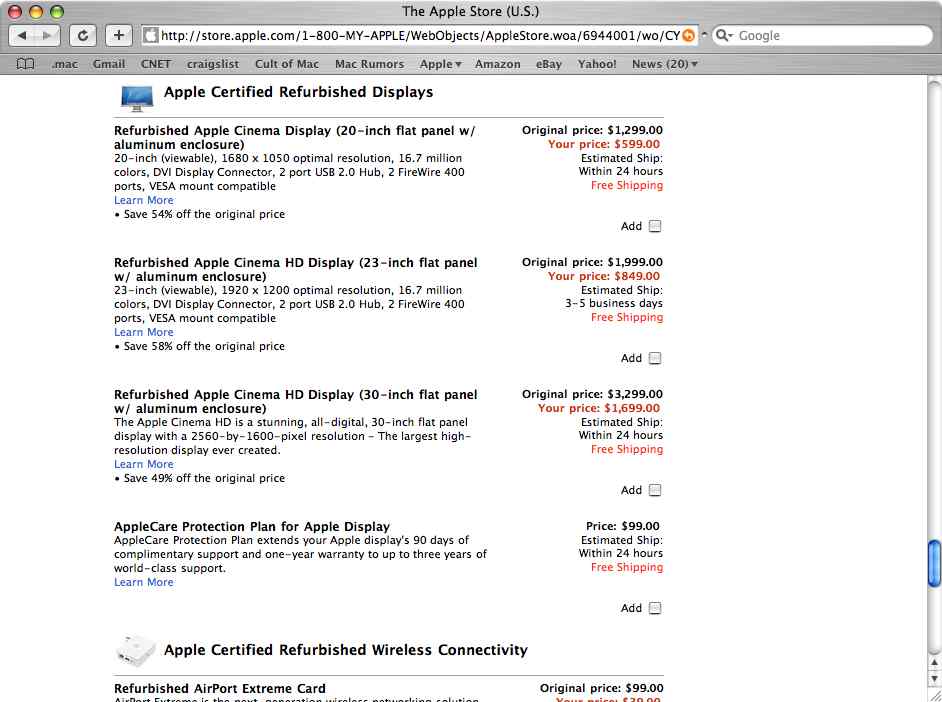Click the scrollbar up arrow
The width and height of the screenshot is (942, 702).
pos(934,662)
